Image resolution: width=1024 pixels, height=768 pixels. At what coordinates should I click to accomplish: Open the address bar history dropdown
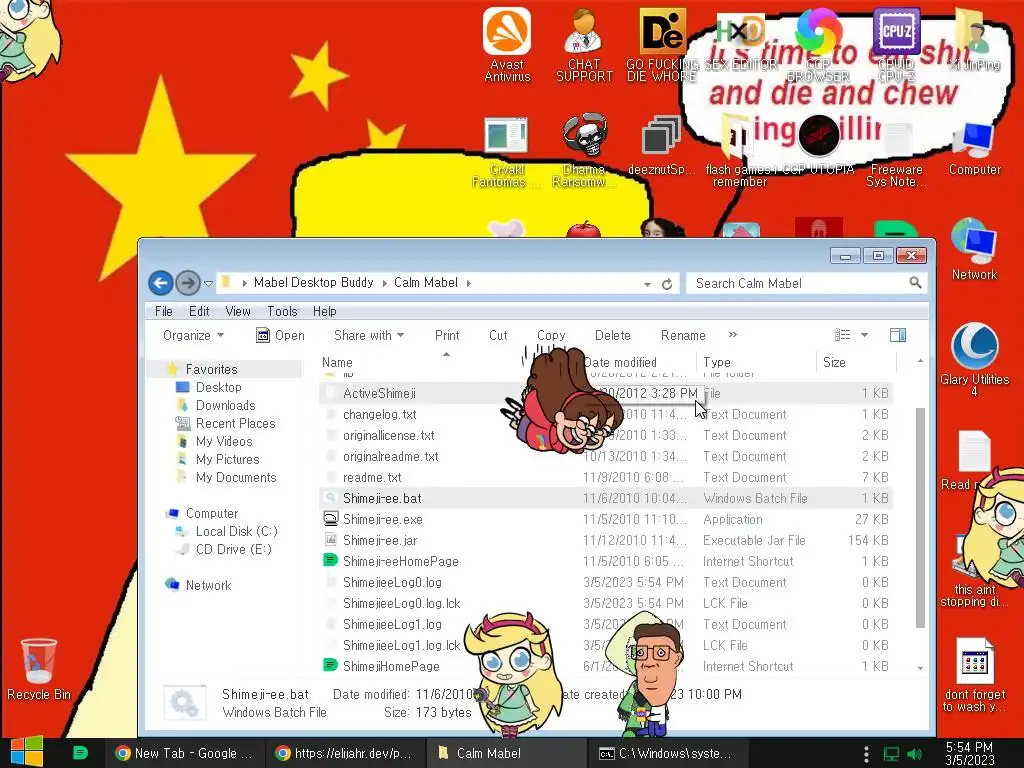click(x=647, y=284)
